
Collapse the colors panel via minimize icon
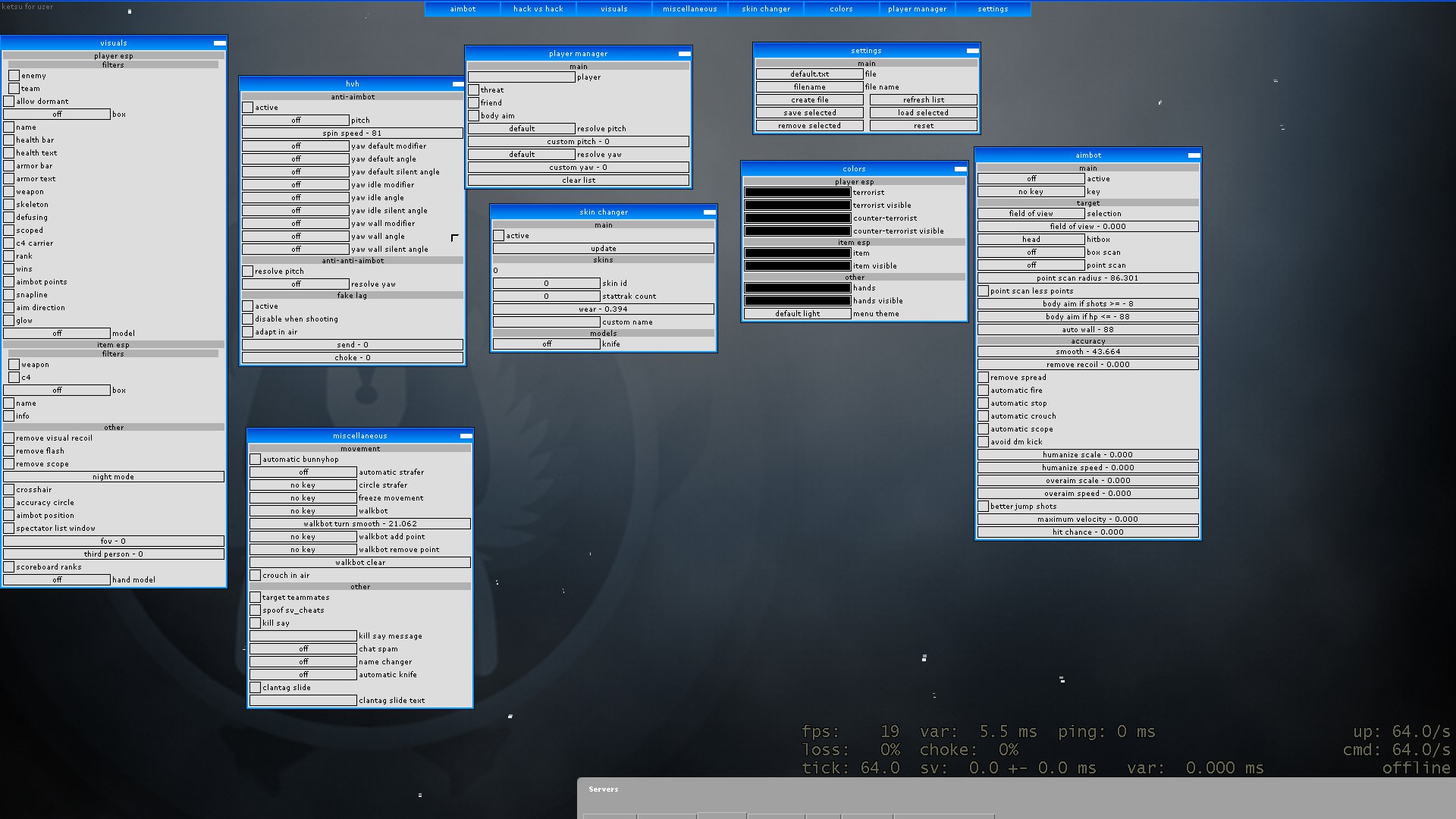click(x=960, y=169)
